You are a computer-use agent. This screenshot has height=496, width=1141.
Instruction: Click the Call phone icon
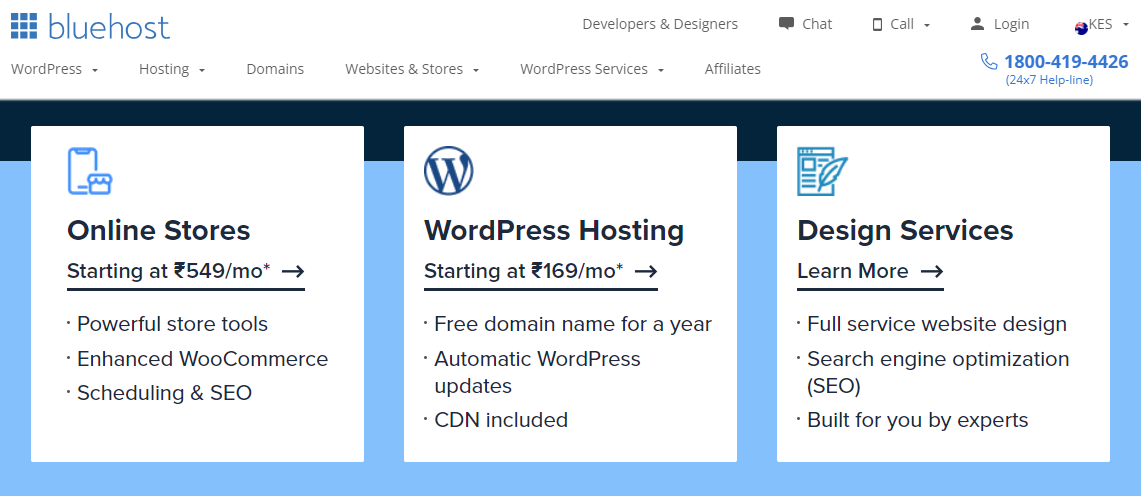(877, 24)
